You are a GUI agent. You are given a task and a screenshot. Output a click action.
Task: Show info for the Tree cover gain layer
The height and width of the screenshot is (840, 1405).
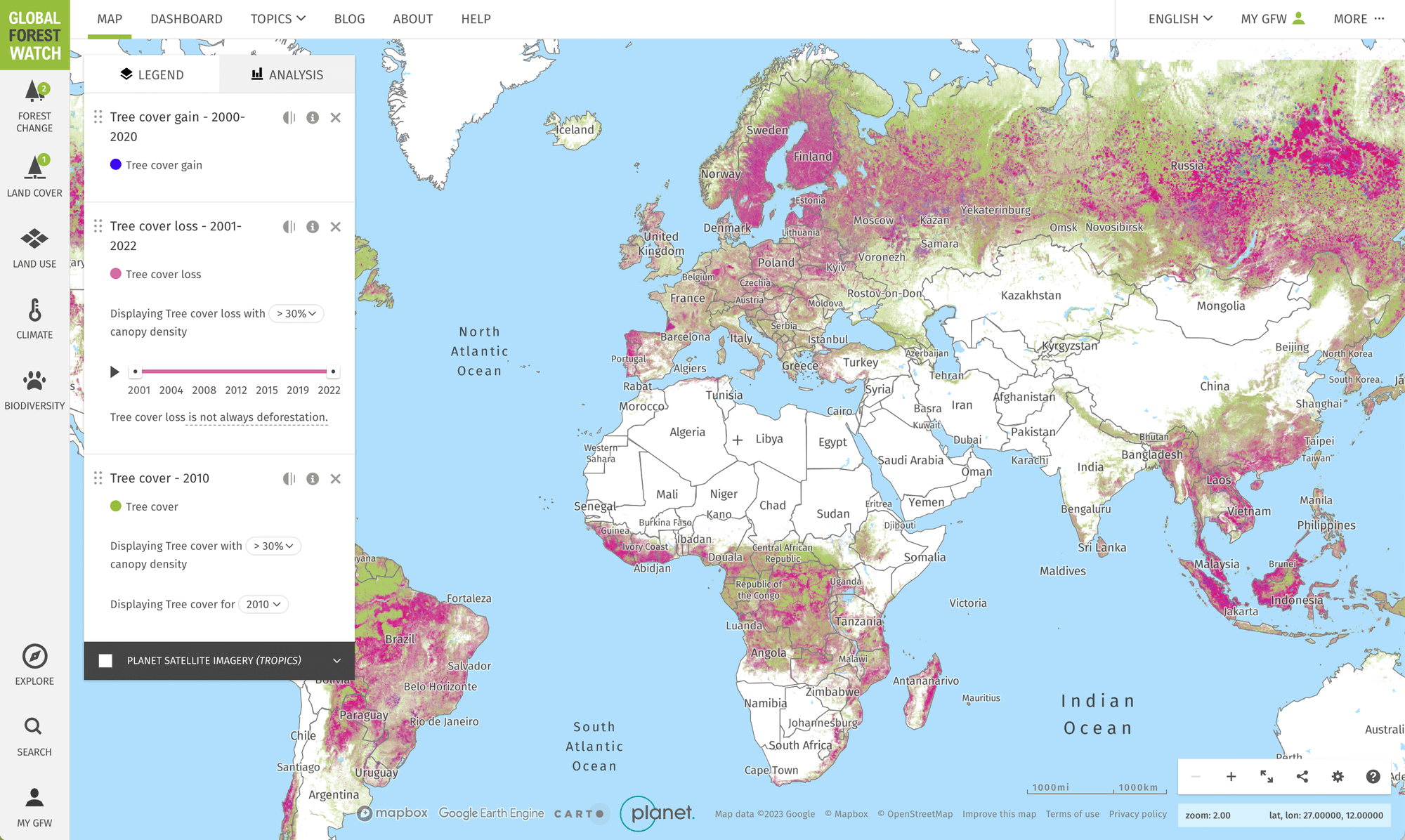tap(313, 117)
